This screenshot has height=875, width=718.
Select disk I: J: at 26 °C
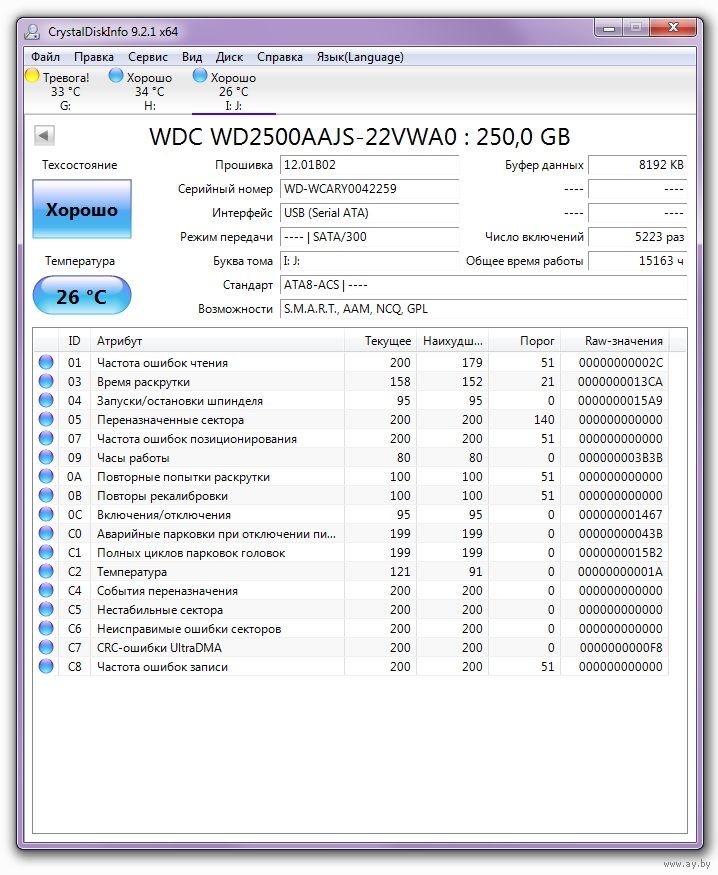tap(234, 90)
